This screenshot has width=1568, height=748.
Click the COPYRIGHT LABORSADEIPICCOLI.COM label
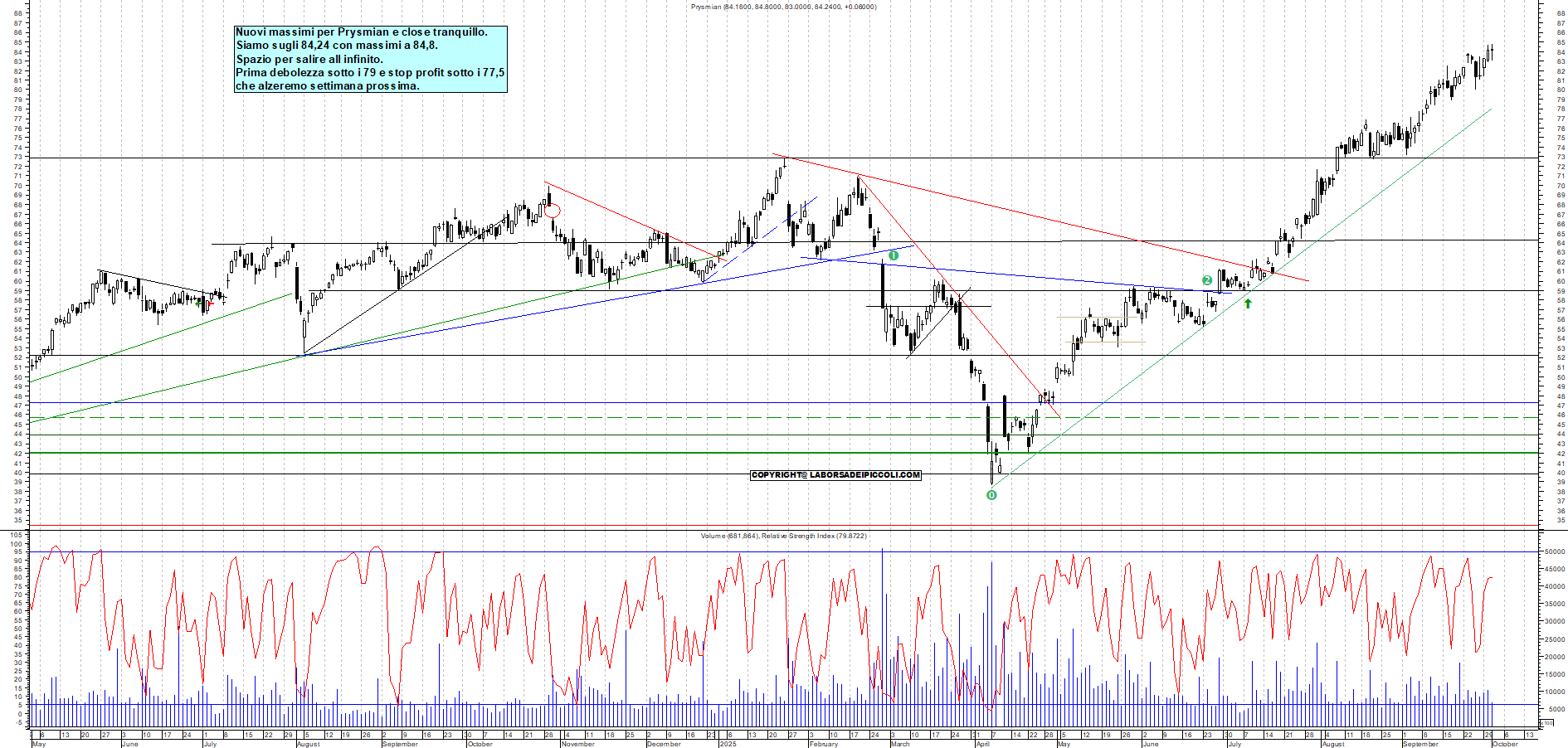(x=835, y=475)
